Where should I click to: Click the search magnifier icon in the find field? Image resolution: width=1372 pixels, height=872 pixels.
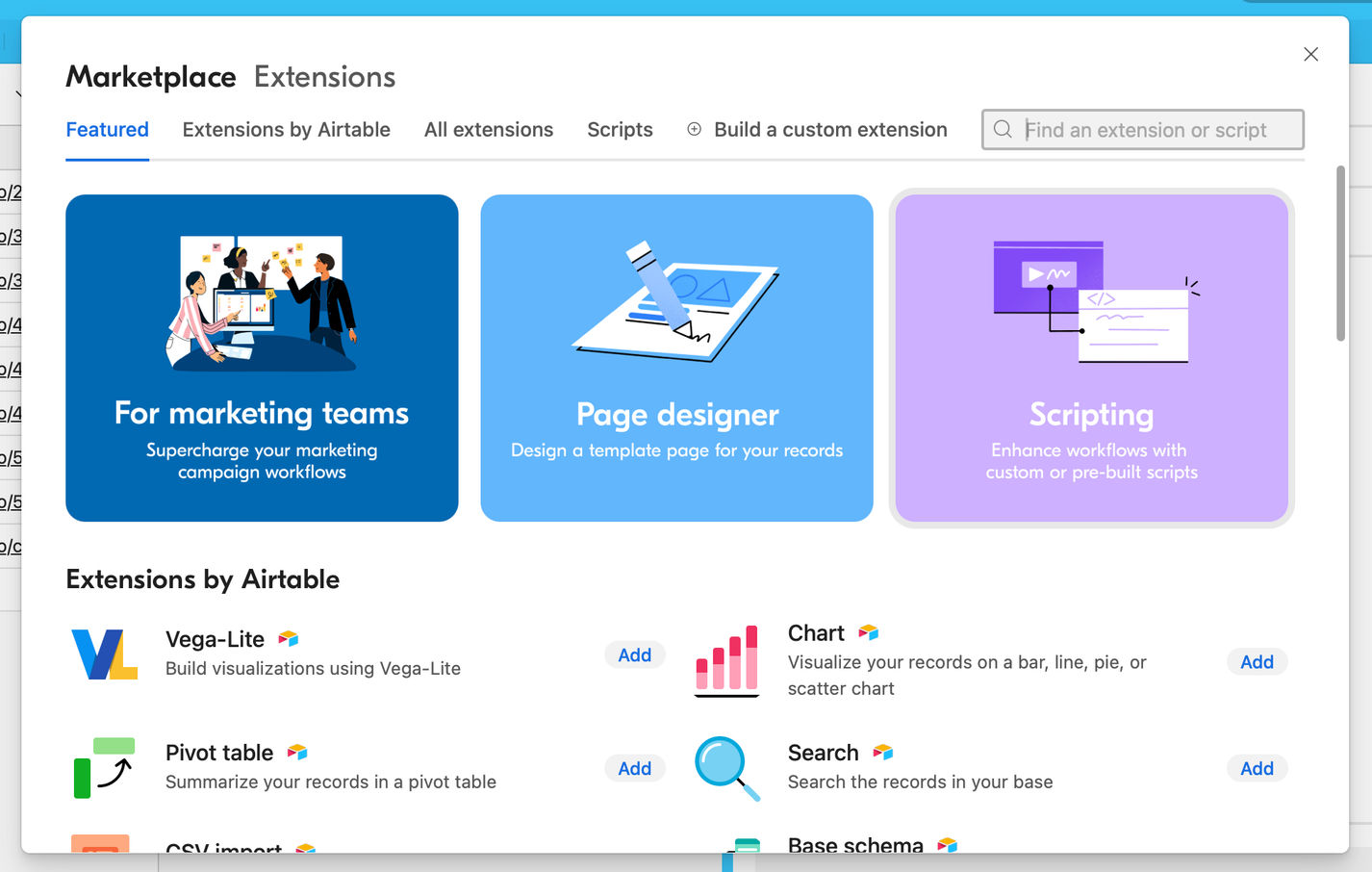coord(1003,129)
